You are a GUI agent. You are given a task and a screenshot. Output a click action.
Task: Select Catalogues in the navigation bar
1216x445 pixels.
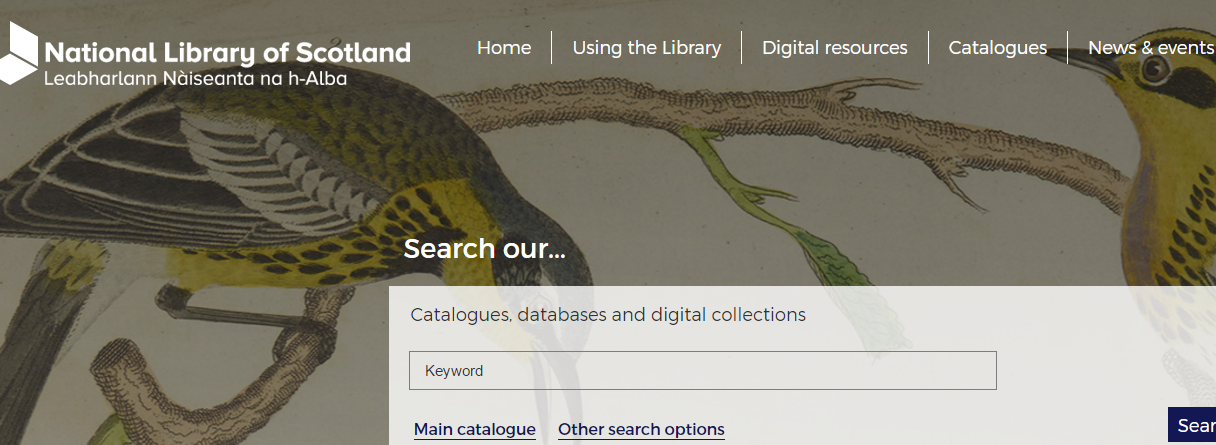997,48
